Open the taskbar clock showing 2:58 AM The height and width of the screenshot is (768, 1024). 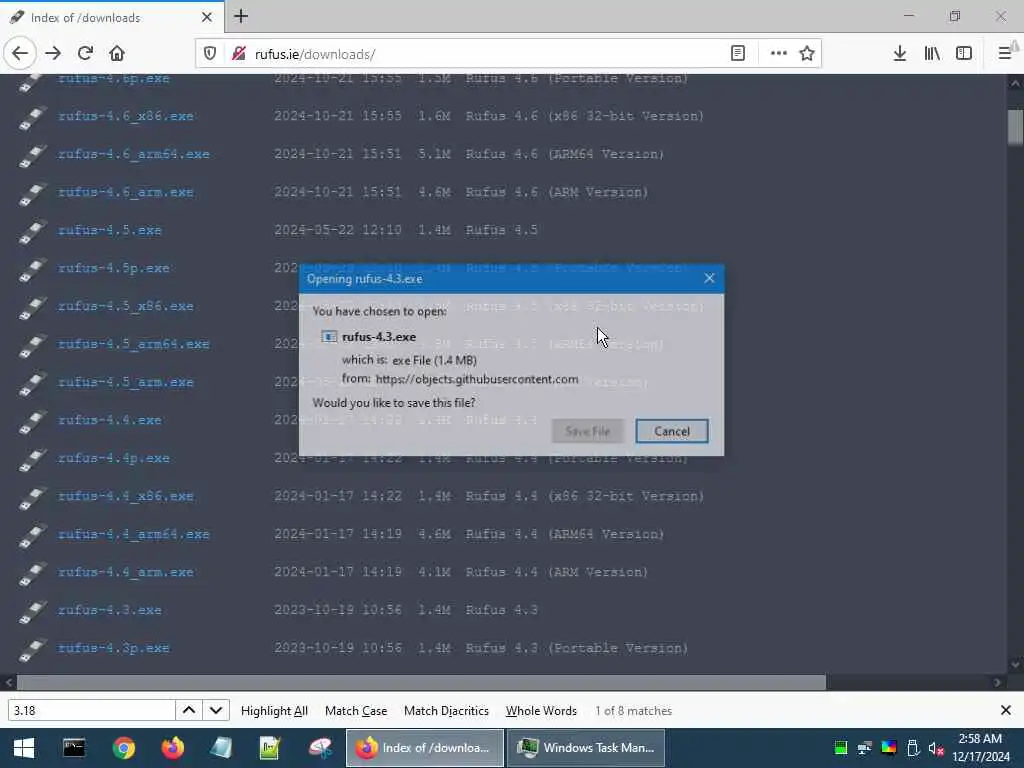click(x=980, y=748)
